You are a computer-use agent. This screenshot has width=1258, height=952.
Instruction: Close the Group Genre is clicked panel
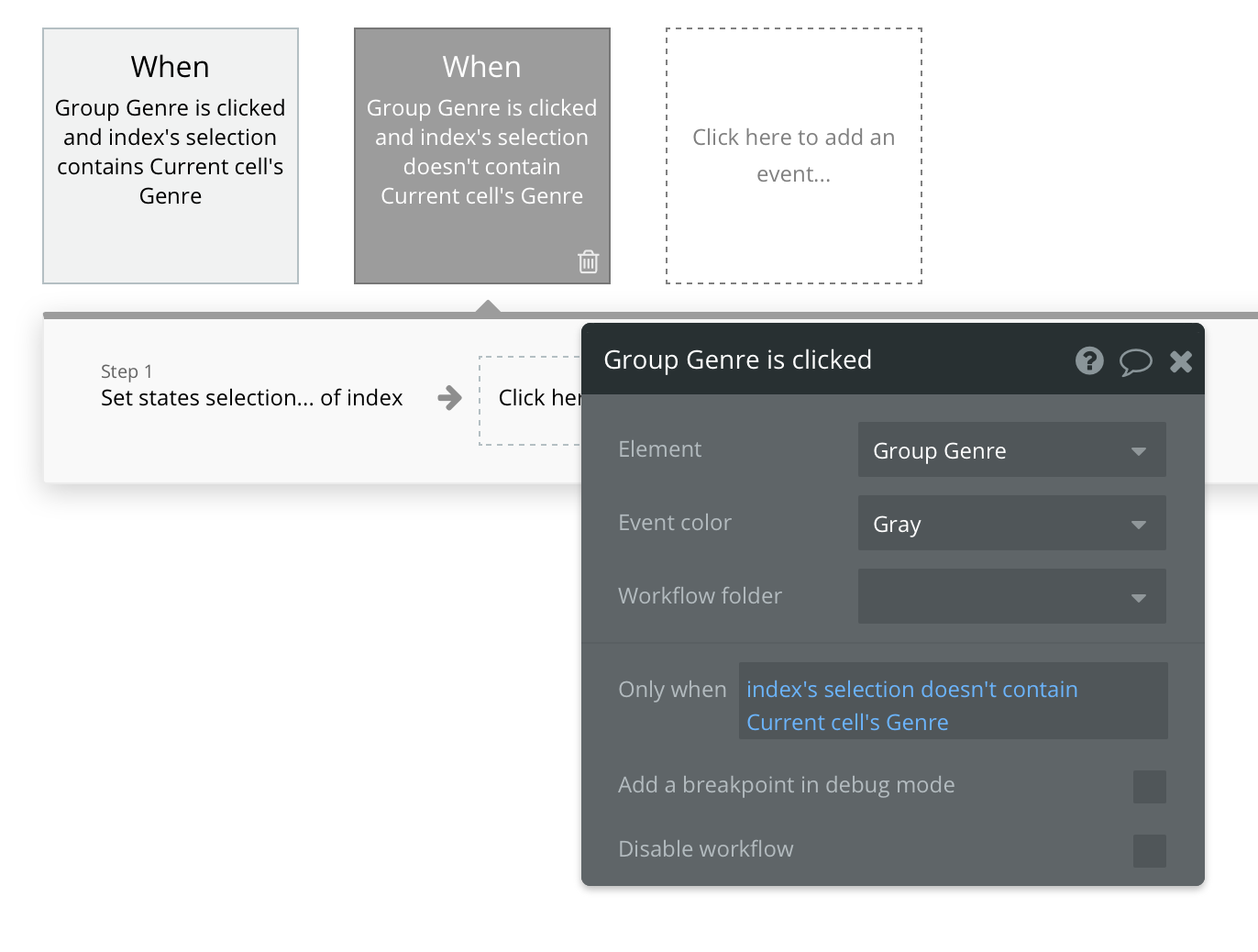(x=1181, y=361)
